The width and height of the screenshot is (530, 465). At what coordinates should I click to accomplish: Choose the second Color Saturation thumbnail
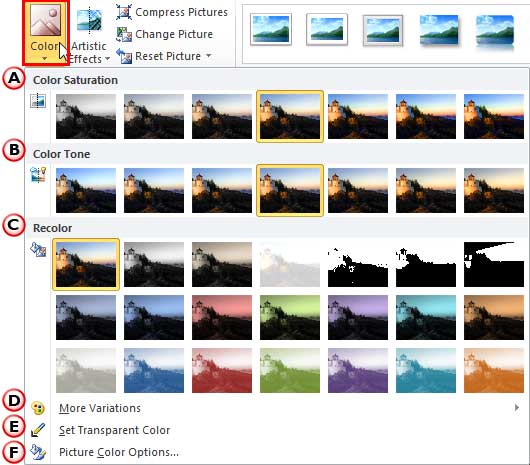click(154, 116)
